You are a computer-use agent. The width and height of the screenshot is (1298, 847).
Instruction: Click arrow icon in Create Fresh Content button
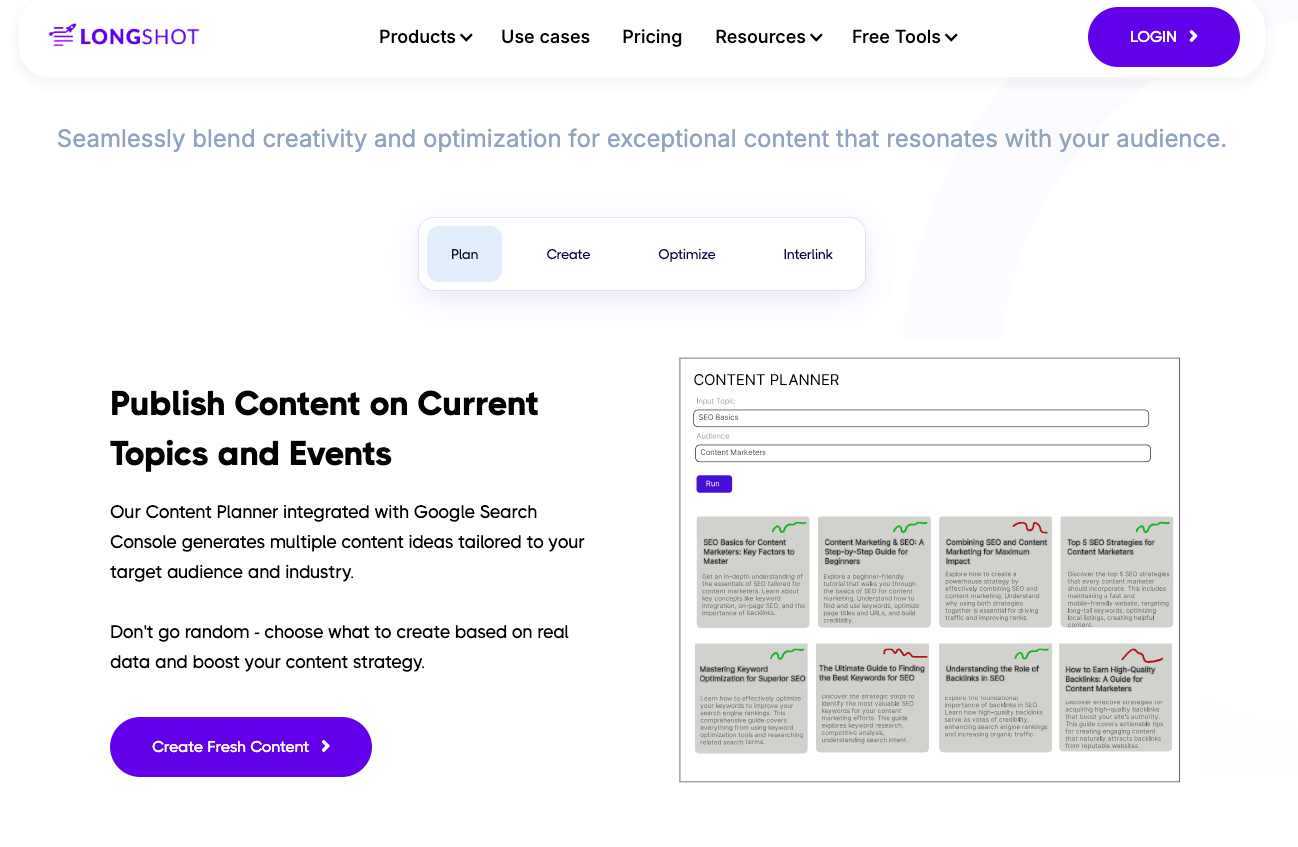(x=325, y=747)
